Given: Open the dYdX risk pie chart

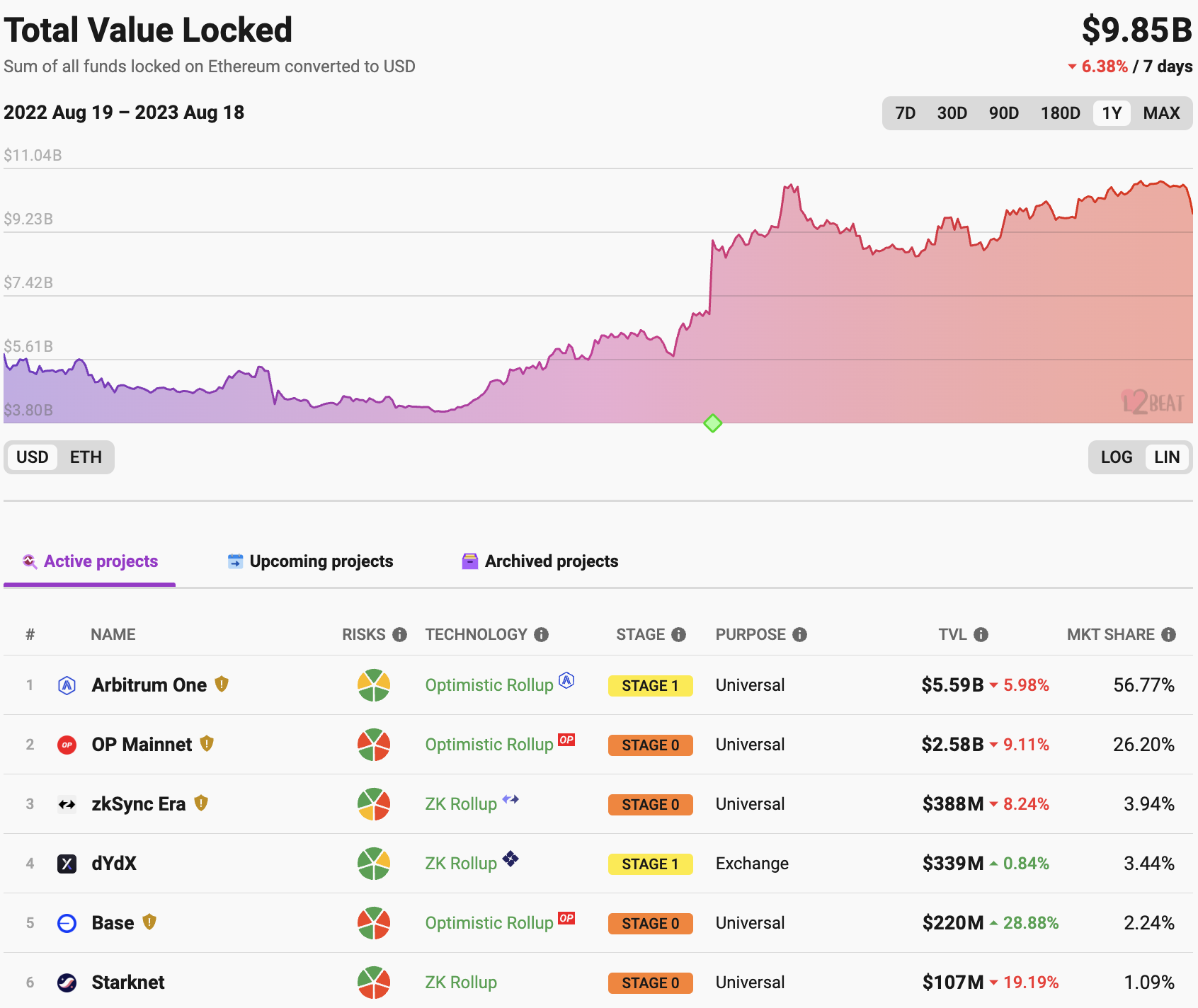Looking at the screenshot, I should 374,864.
